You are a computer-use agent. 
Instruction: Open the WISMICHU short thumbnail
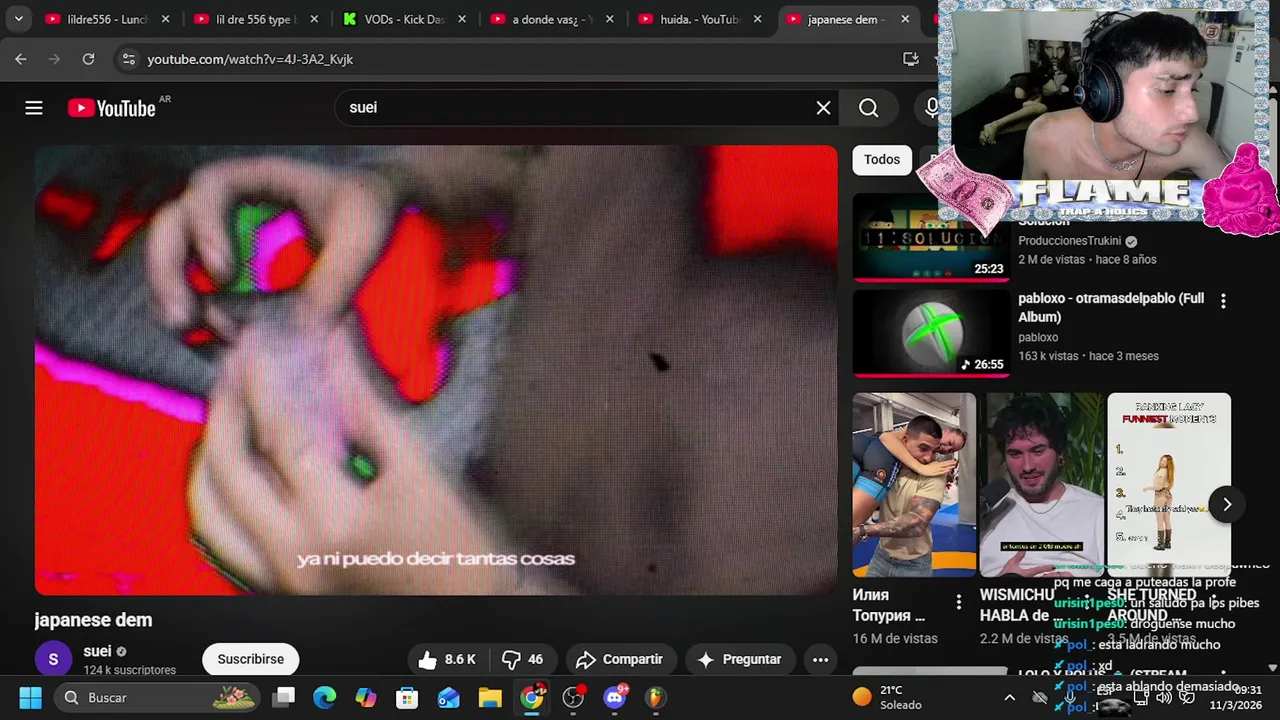(1041, 485)
